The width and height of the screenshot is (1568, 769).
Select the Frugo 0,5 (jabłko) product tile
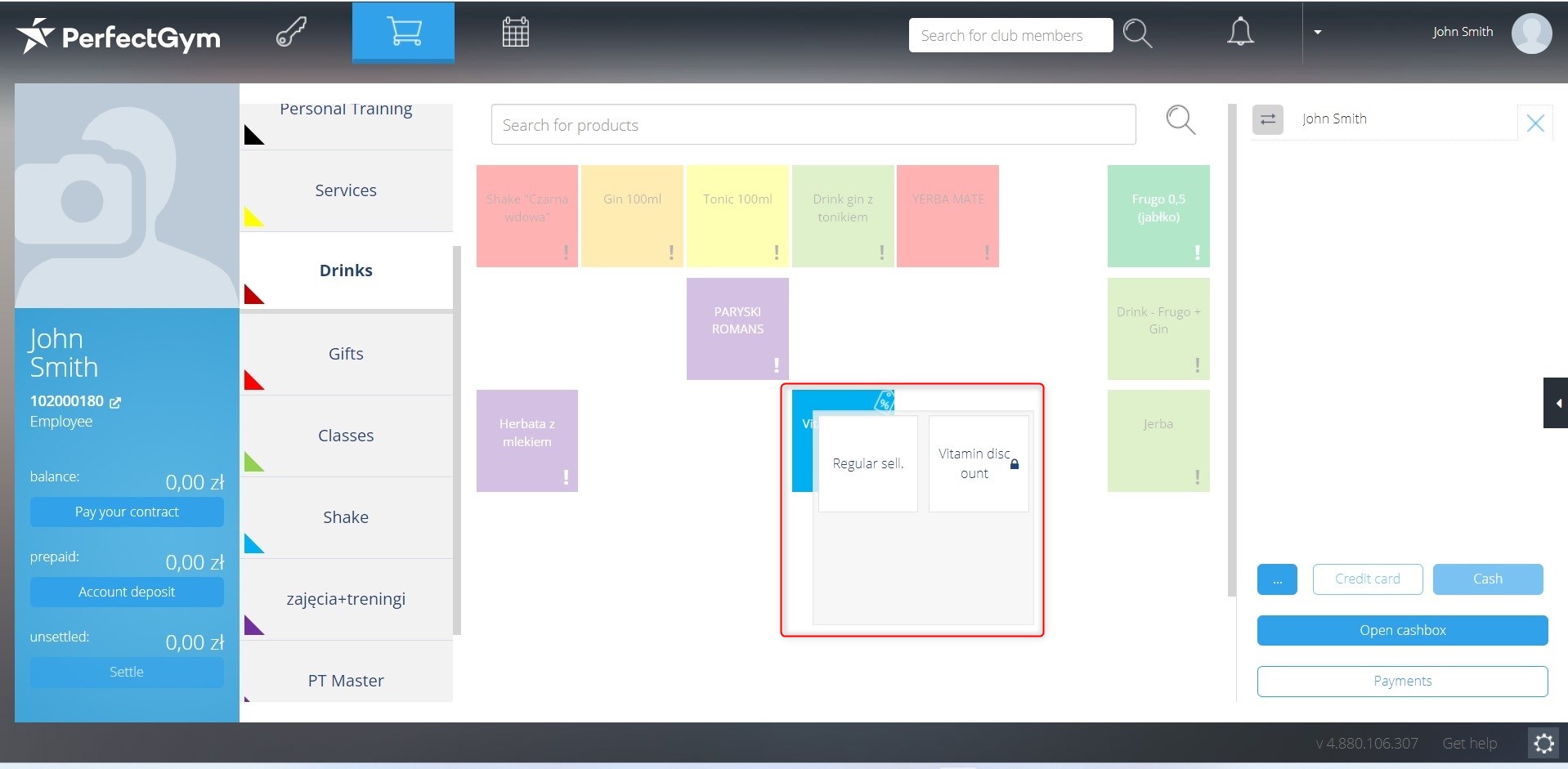point(1158,216)
